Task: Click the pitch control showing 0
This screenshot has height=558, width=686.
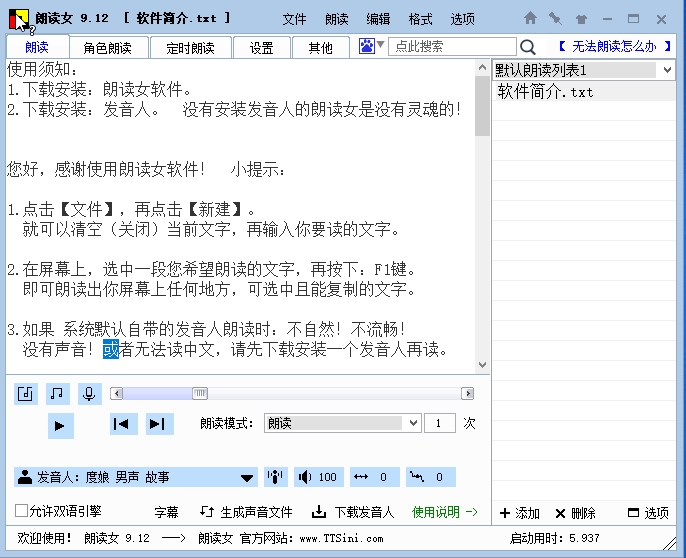Action: pyautogui.click(x=430, y=477)
